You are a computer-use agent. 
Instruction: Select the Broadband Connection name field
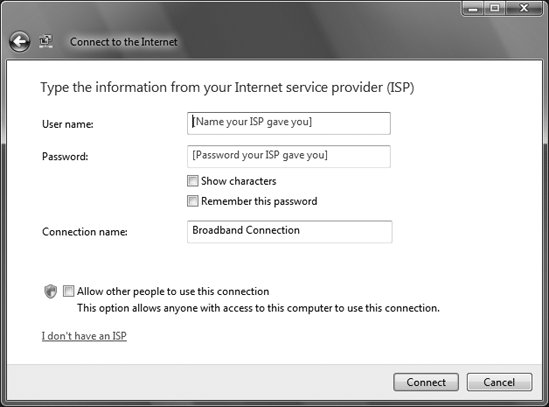pos(290,232)
